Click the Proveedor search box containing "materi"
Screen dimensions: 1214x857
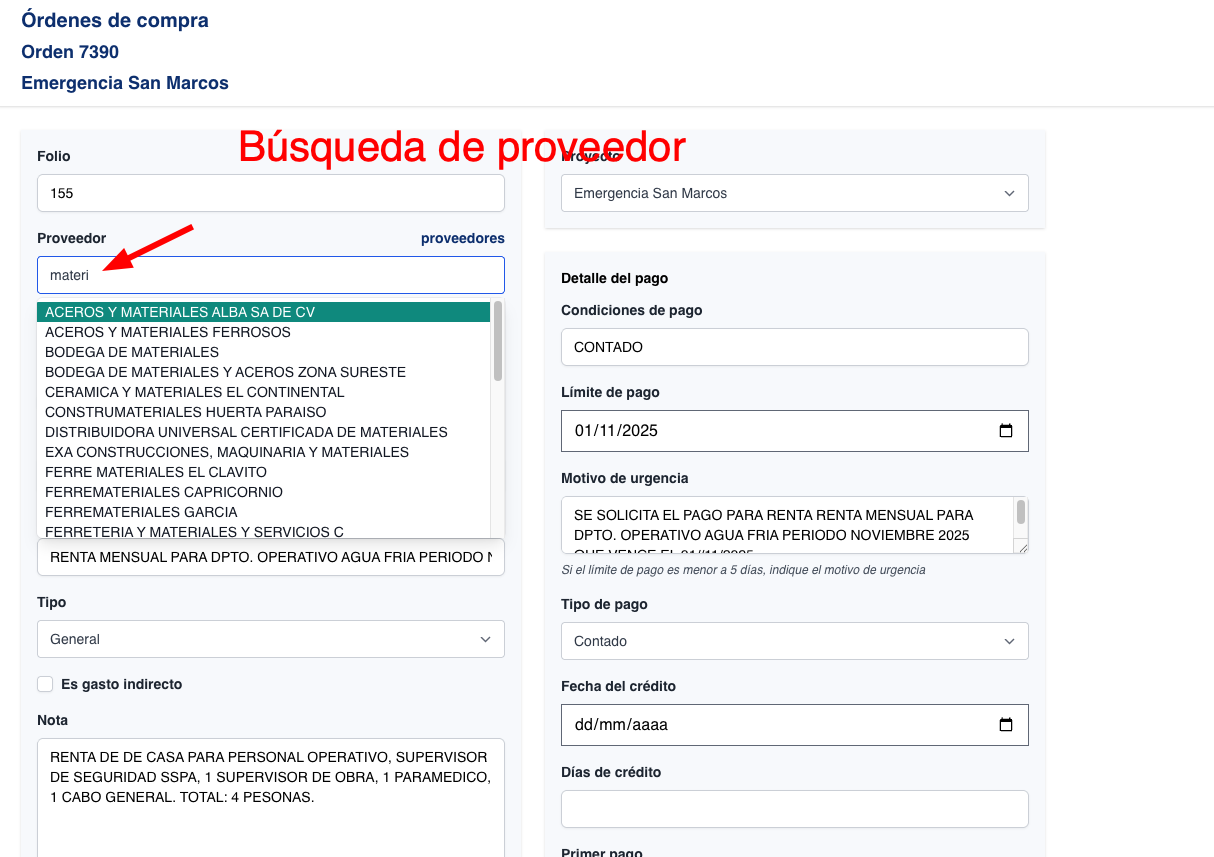click(270, 274)
